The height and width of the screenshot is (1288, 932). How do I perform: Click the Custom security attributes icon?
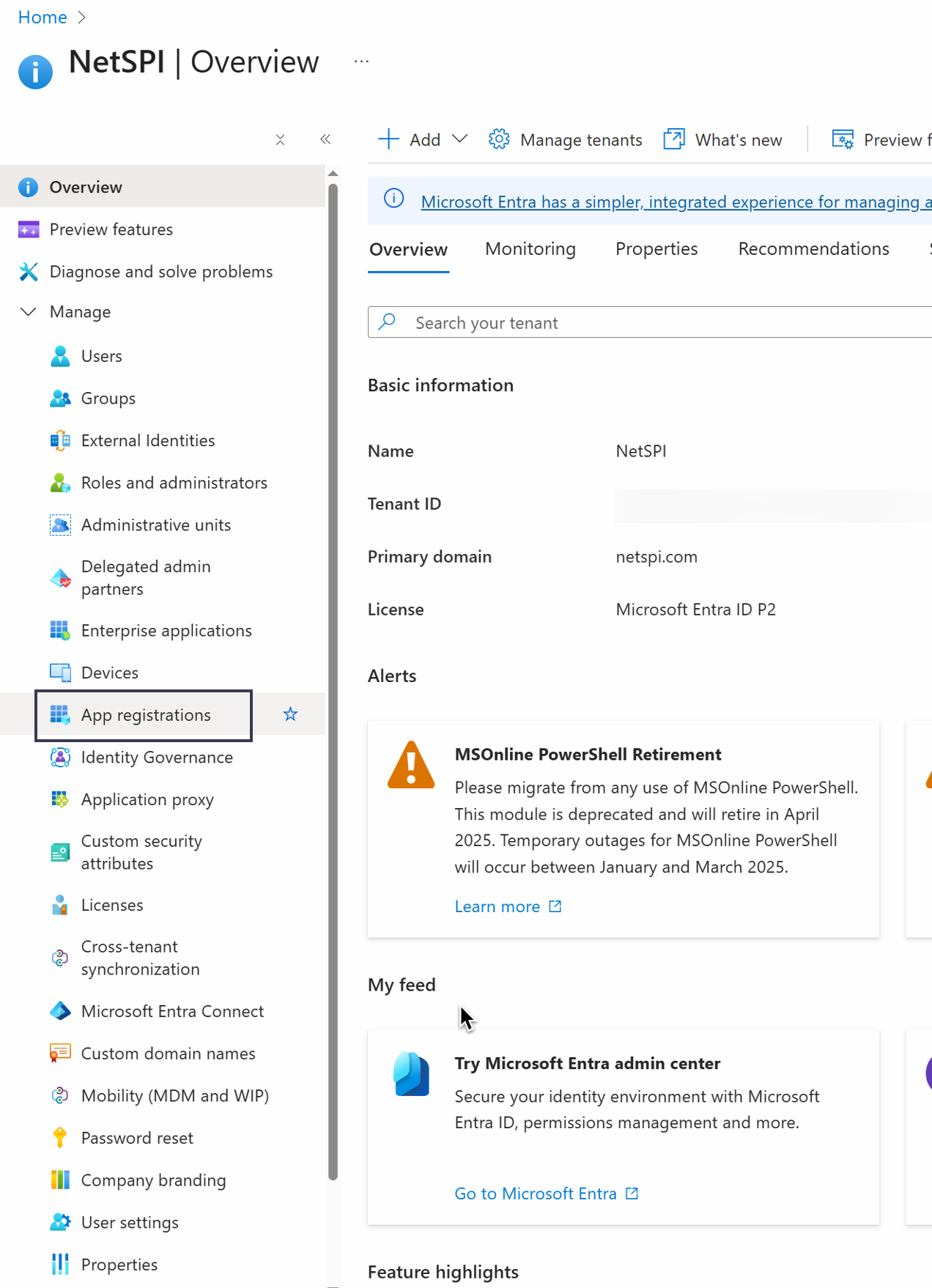click(60, 853)
